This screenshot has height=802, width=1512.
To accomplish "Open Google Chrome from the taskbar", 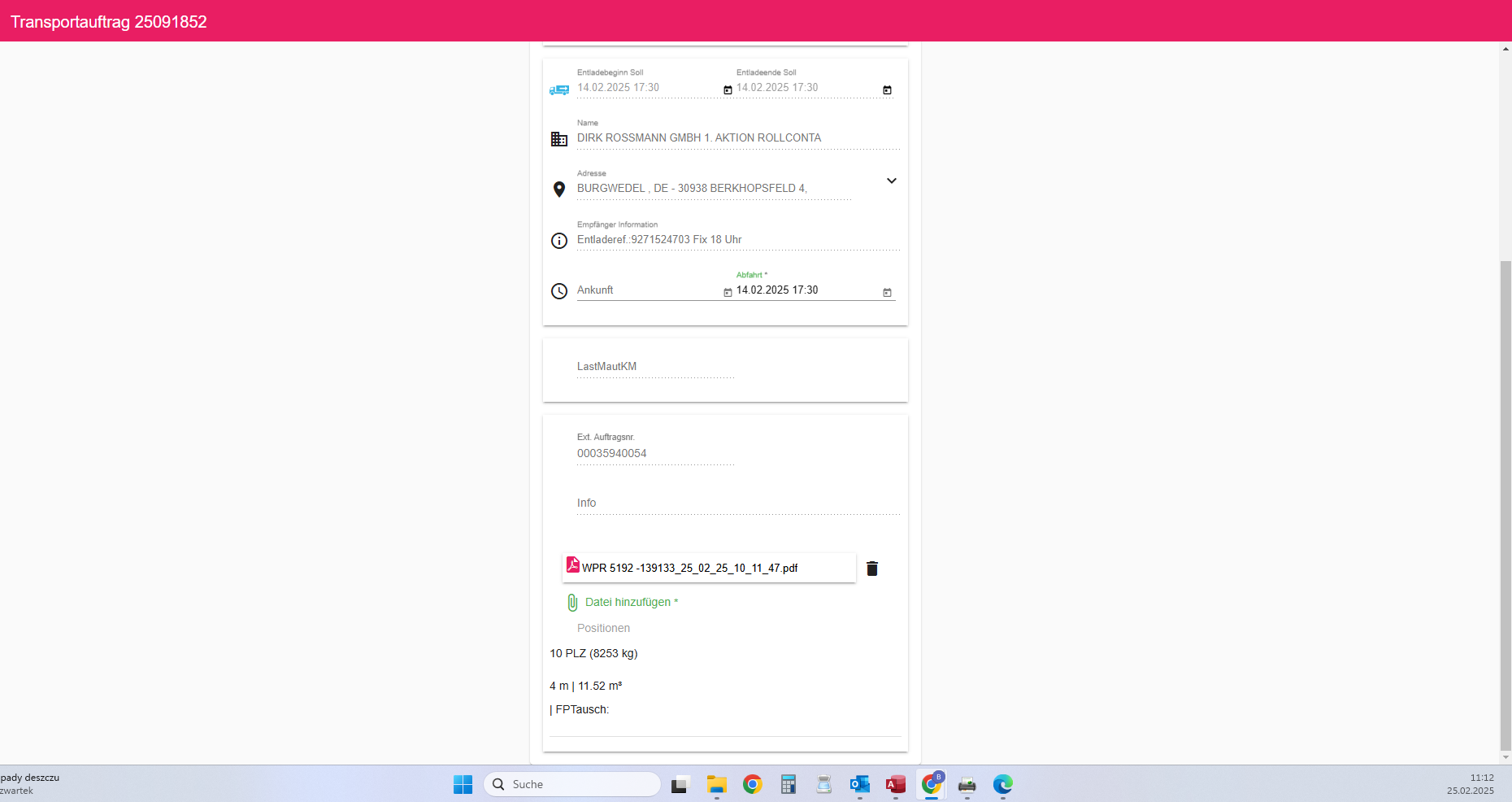I will tap(752, 784).
